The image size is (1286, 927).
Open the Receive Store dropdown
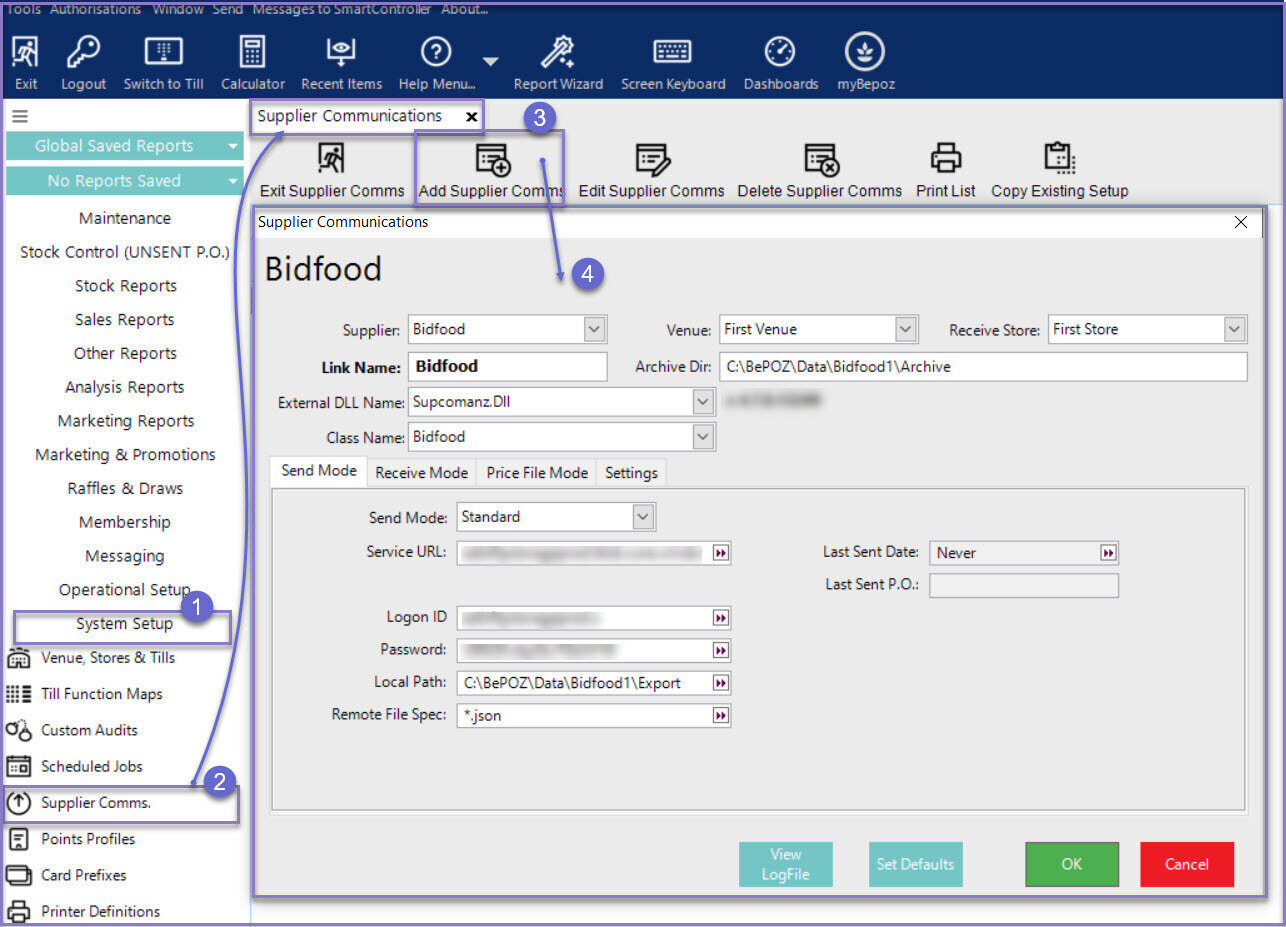tap(1235, 329)
